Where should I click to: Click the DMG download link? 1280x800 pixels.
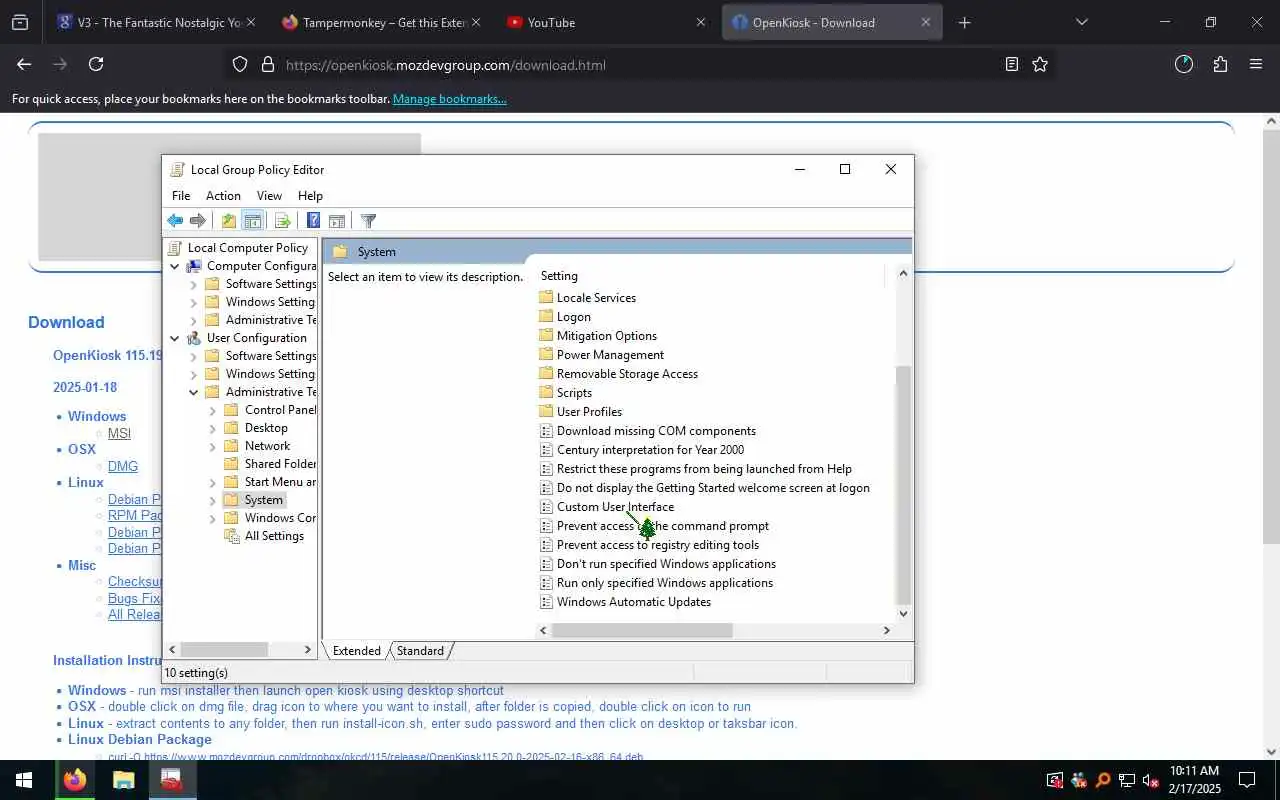123,466
